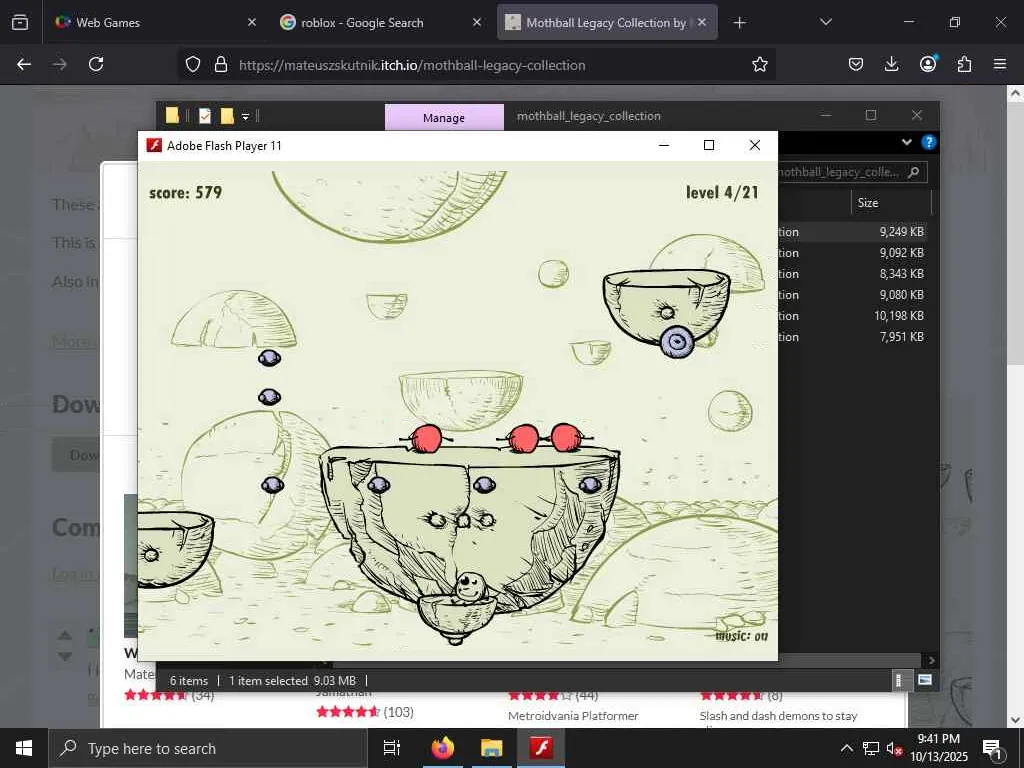Image resolution: width=1024 pixels, height=768 pixels.
Task: Open the list all tabs dropdown
Action: coord(825,22)
